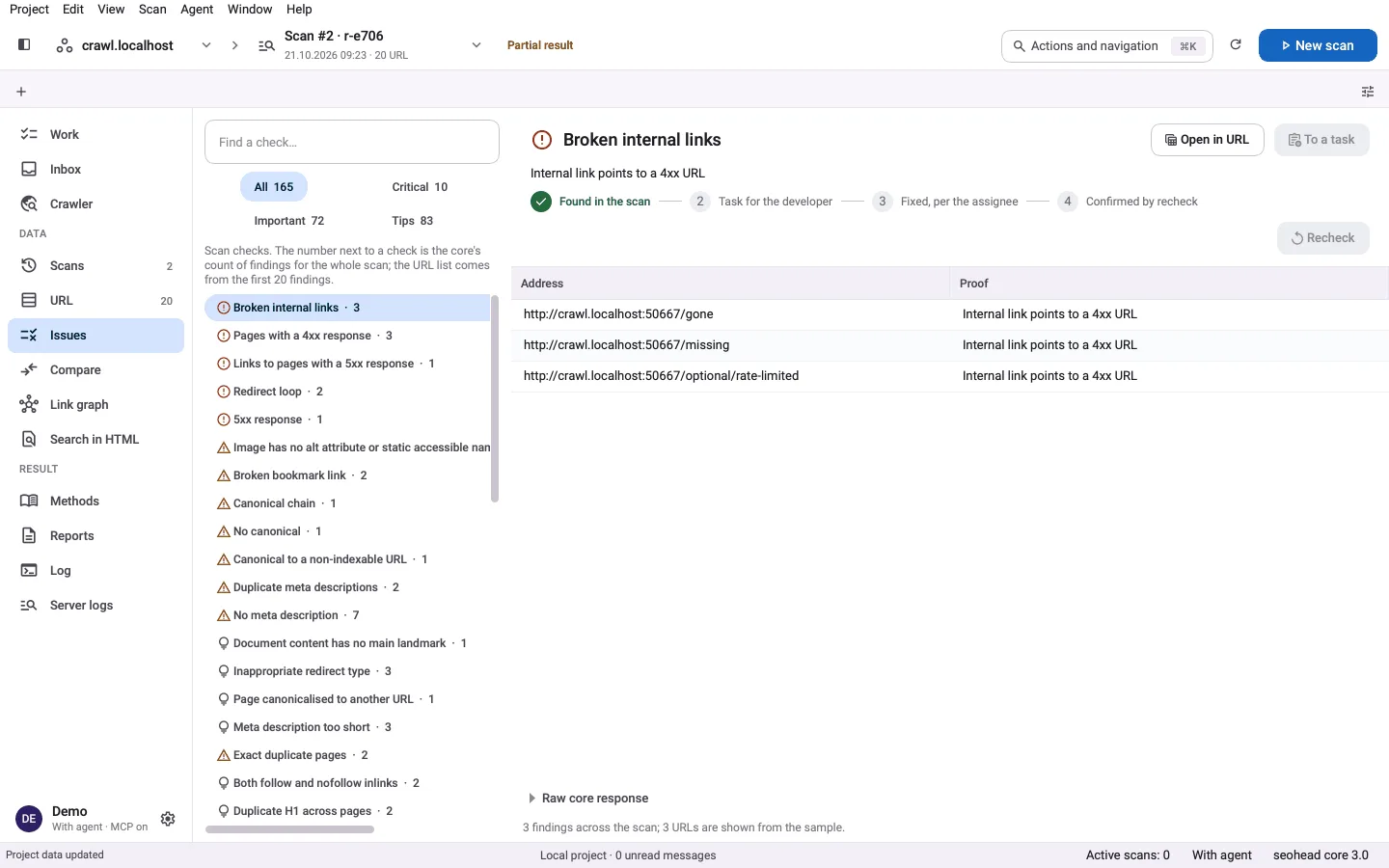
Task: Select the Broken bookmark link check
Action: pos(347,475)
